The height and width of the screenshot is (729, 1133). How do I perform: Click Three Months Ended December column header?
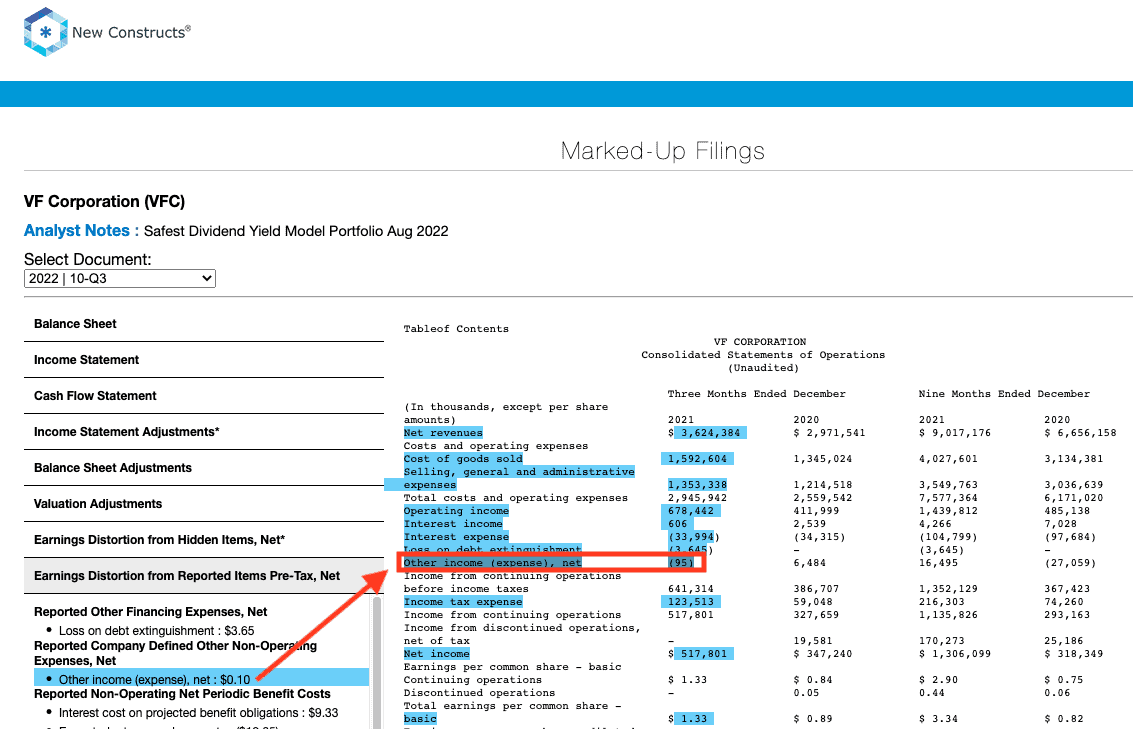pyautogui.click(x=757, y=394)
